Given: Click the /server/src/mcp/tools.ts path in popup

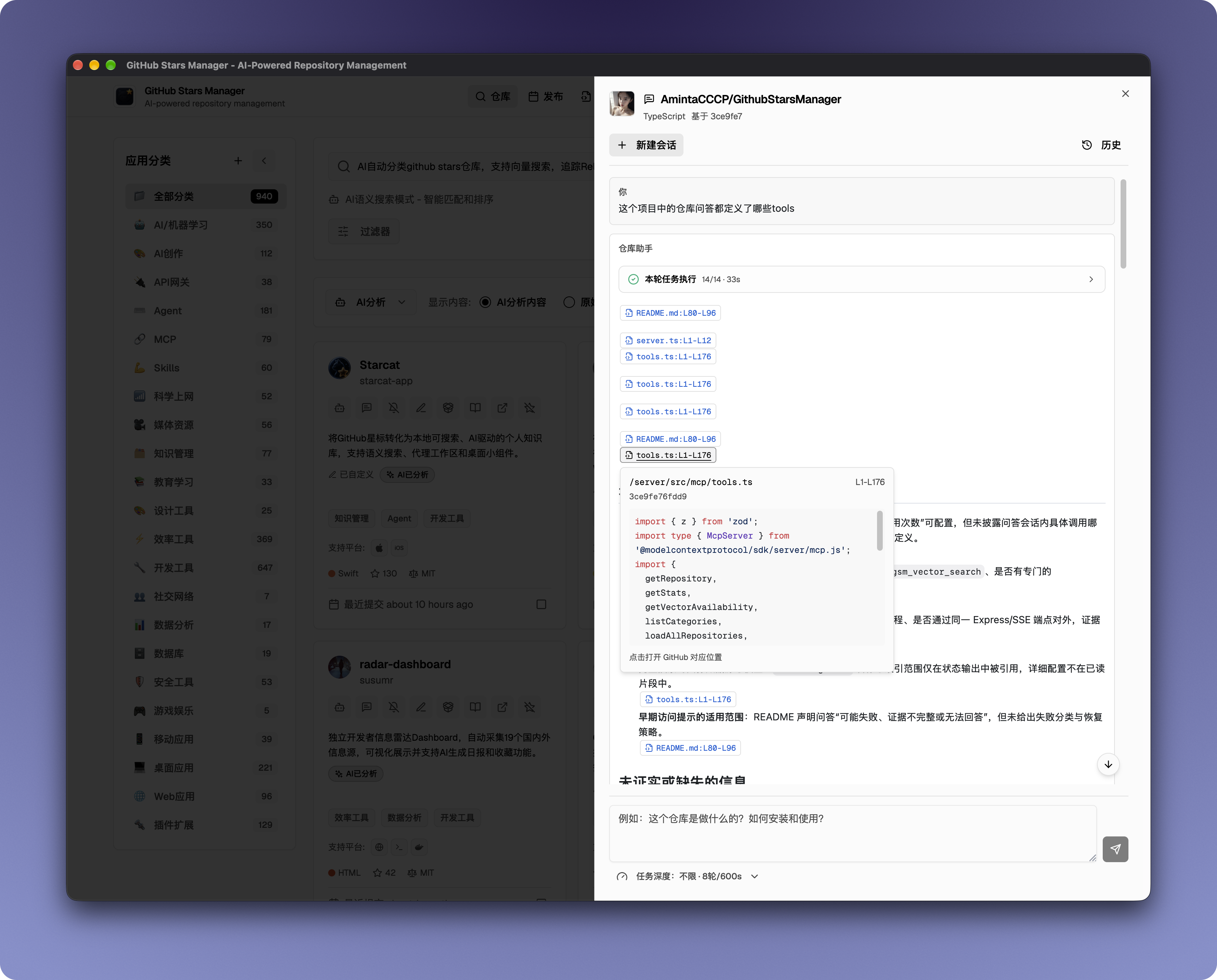Looking at the screenshot, I should pos(690,482).
